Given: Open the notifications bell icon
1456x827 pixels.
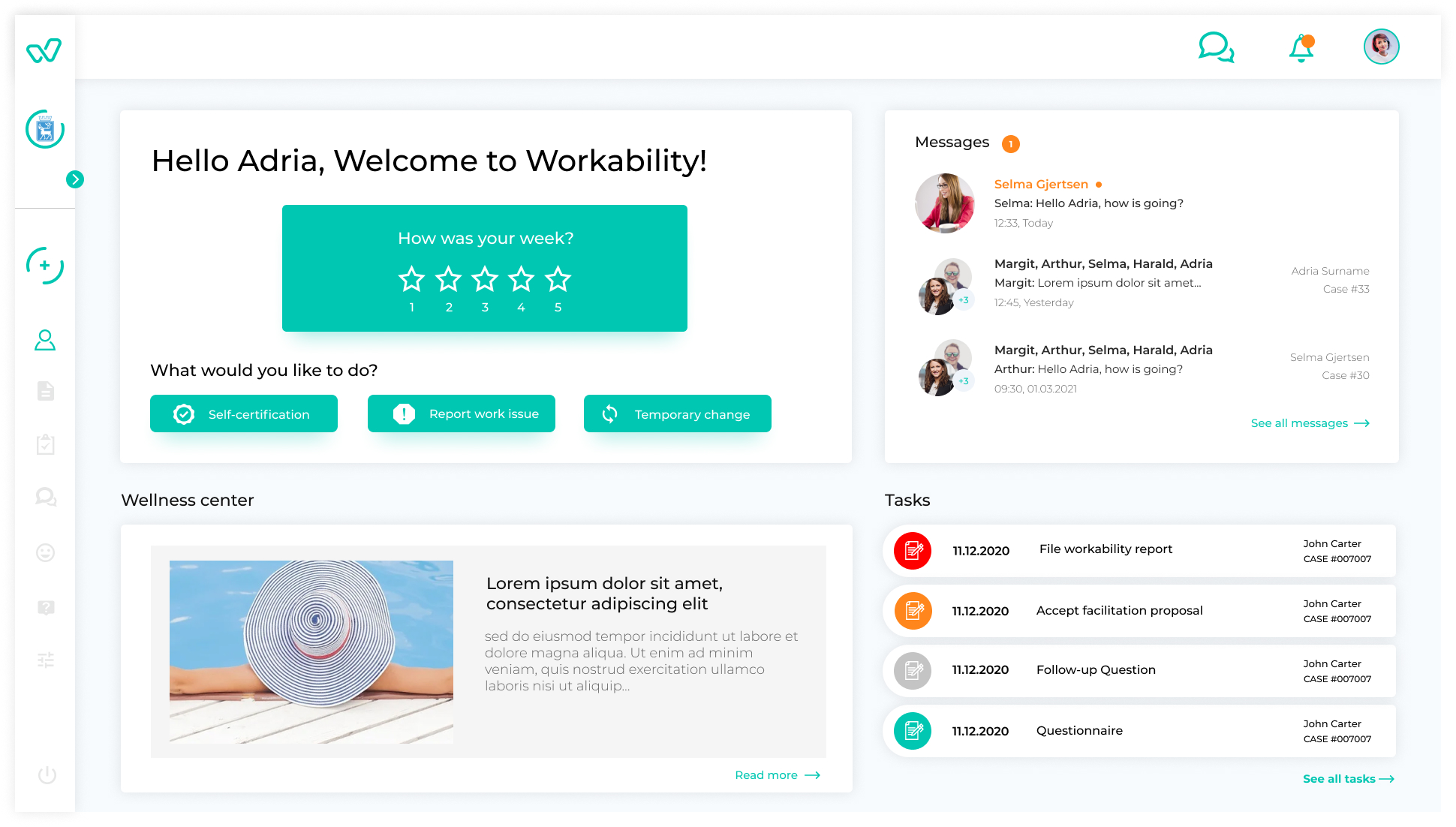Looking at the screenshot, I should point(1301,48).
